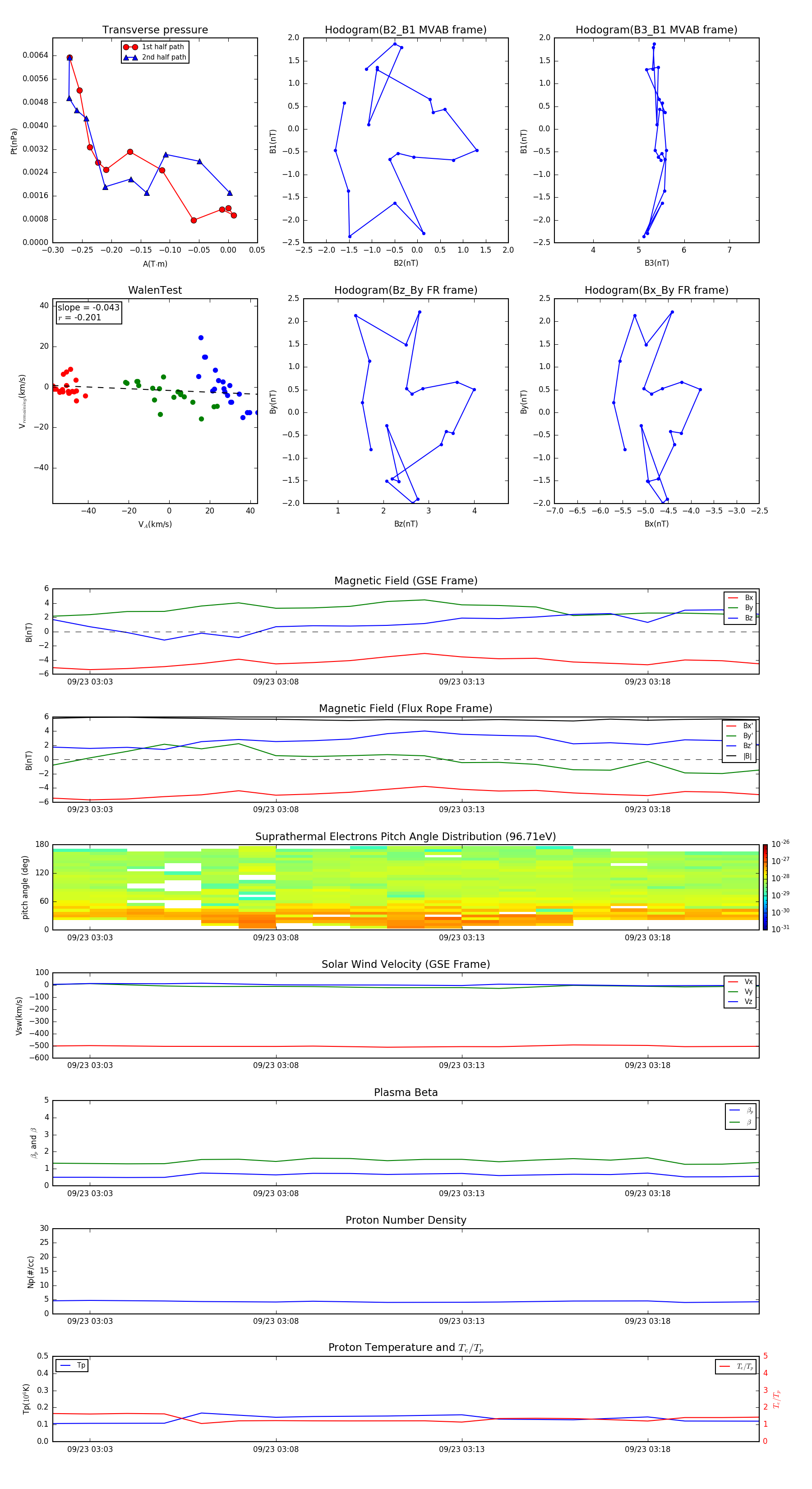Click 'Bz' legend entry in GSE magnetic field plot
812x1489 pixels.
point(740,618)
